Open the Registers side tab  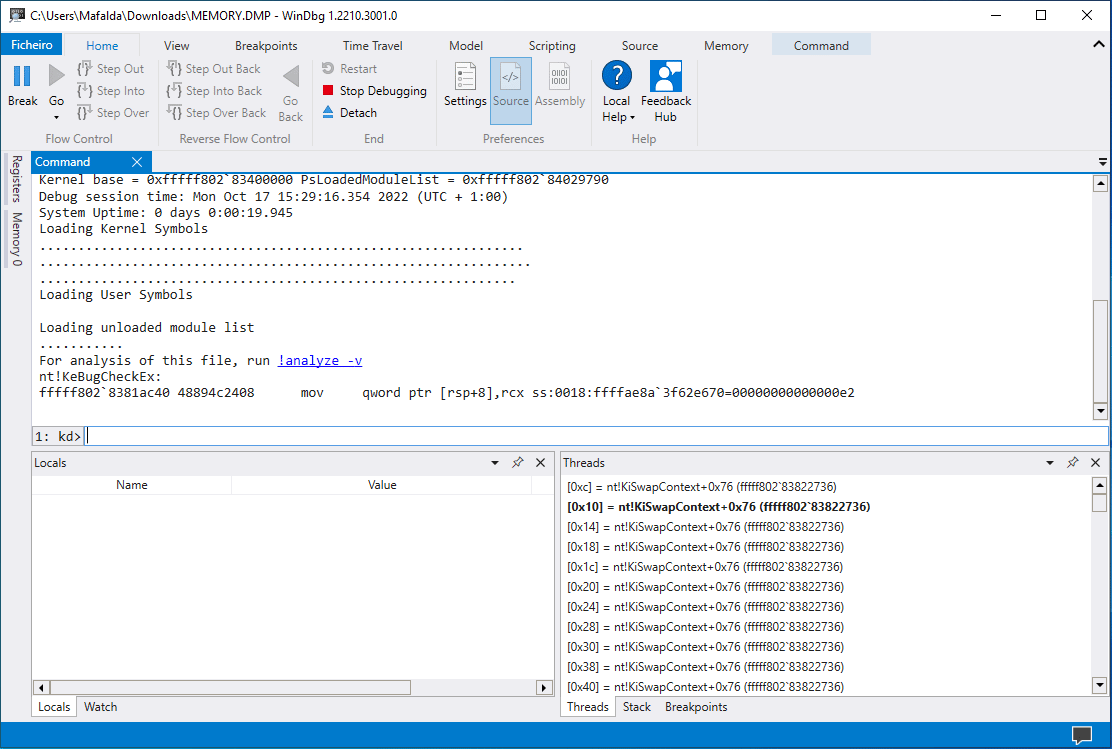tap(16, 179)
